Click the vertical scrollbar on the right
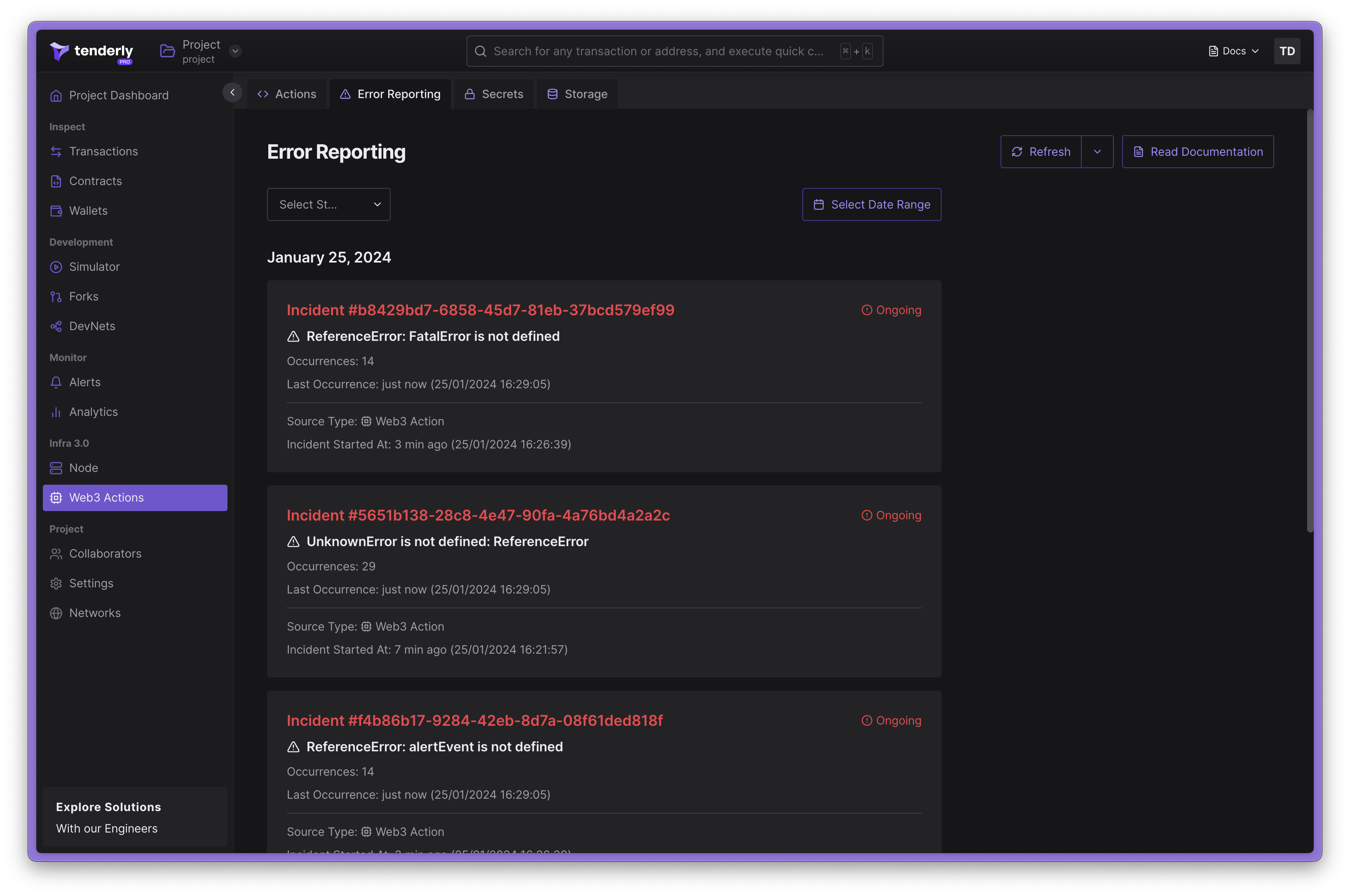Image resolution: width=1350 pixels, height=896 pixels. (x=1310, y=321)
